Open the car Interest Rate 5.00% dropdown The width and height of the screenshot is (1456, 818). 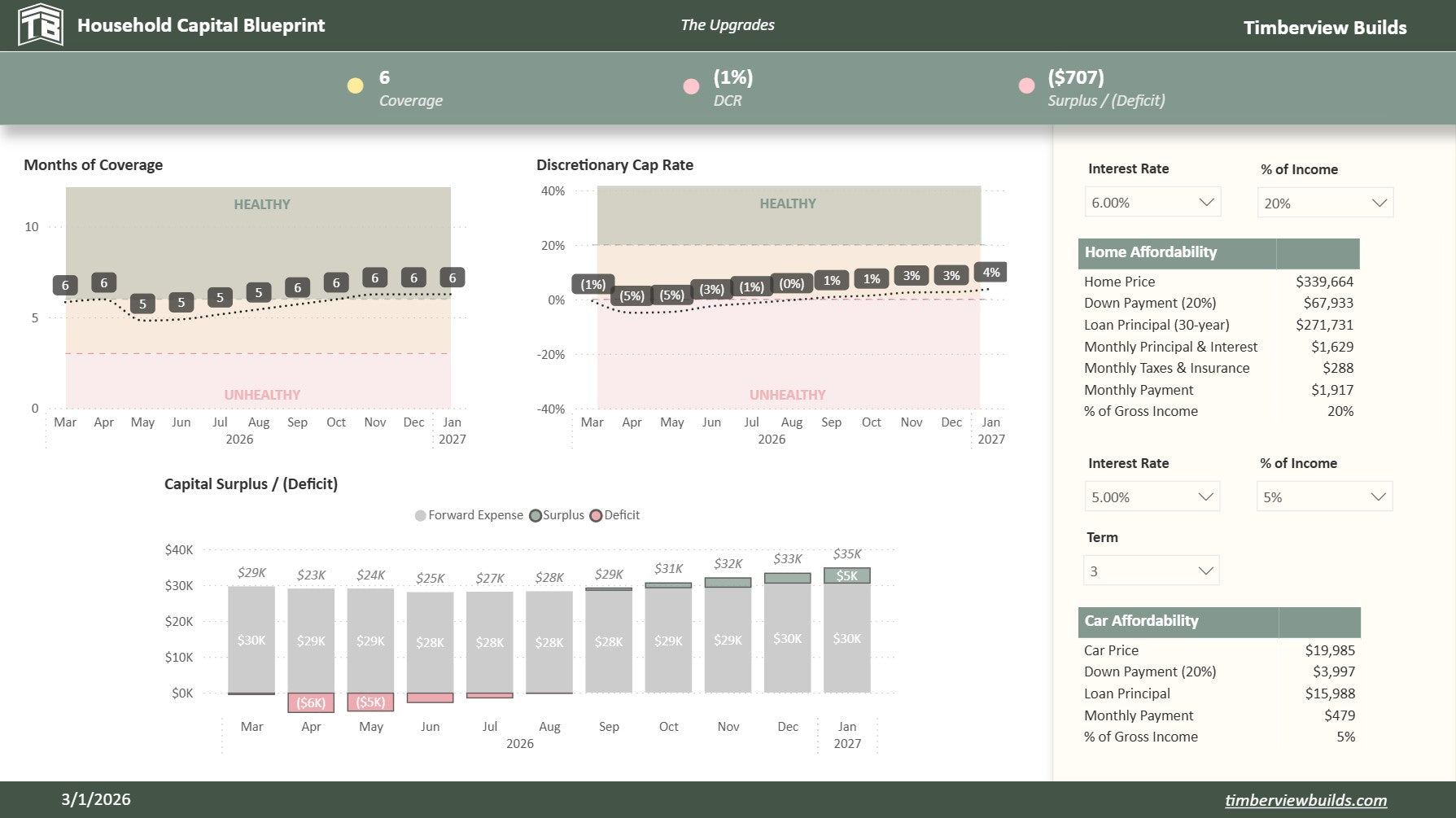coord(1152,497)
